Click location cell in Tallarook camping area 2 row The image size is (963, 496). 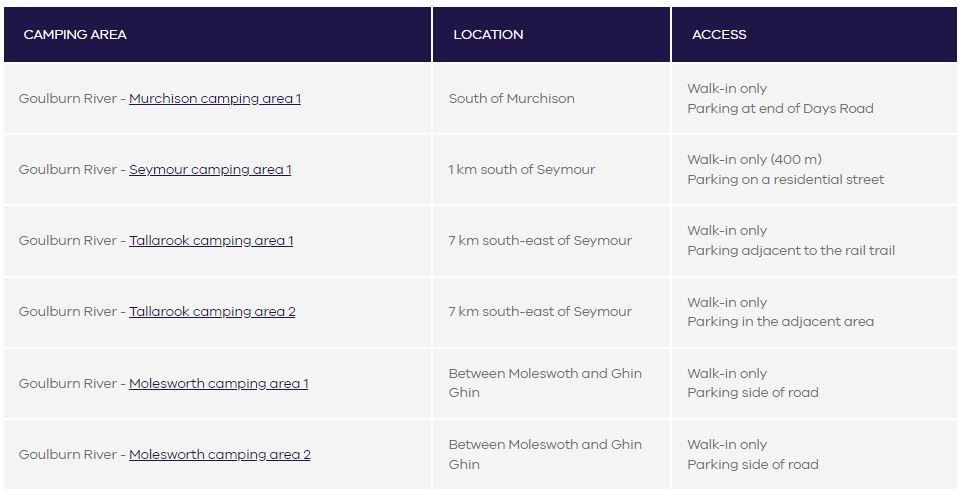pos(540,312)
